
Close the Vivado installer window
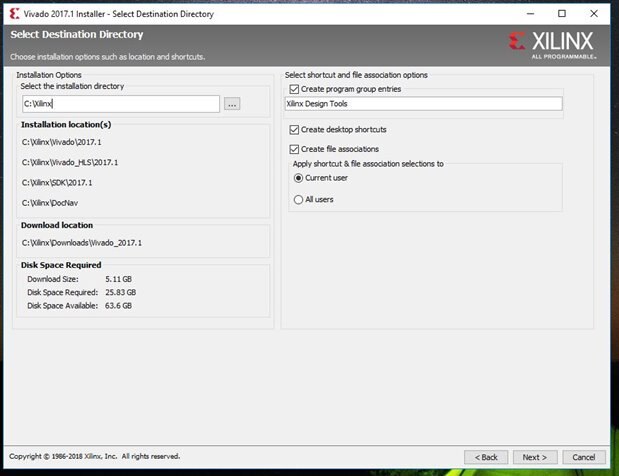(594, 14)
